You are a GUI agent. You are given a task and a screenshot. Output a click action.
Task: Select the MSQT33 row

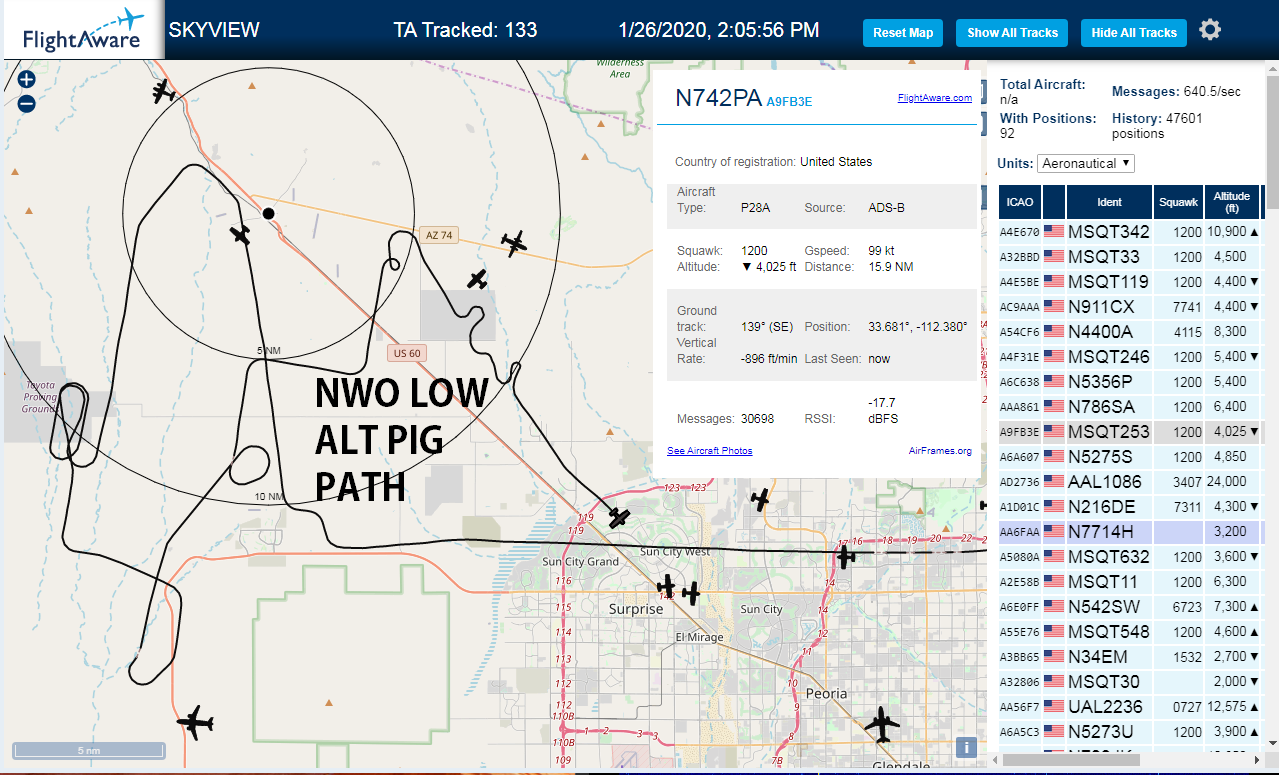1130,257
